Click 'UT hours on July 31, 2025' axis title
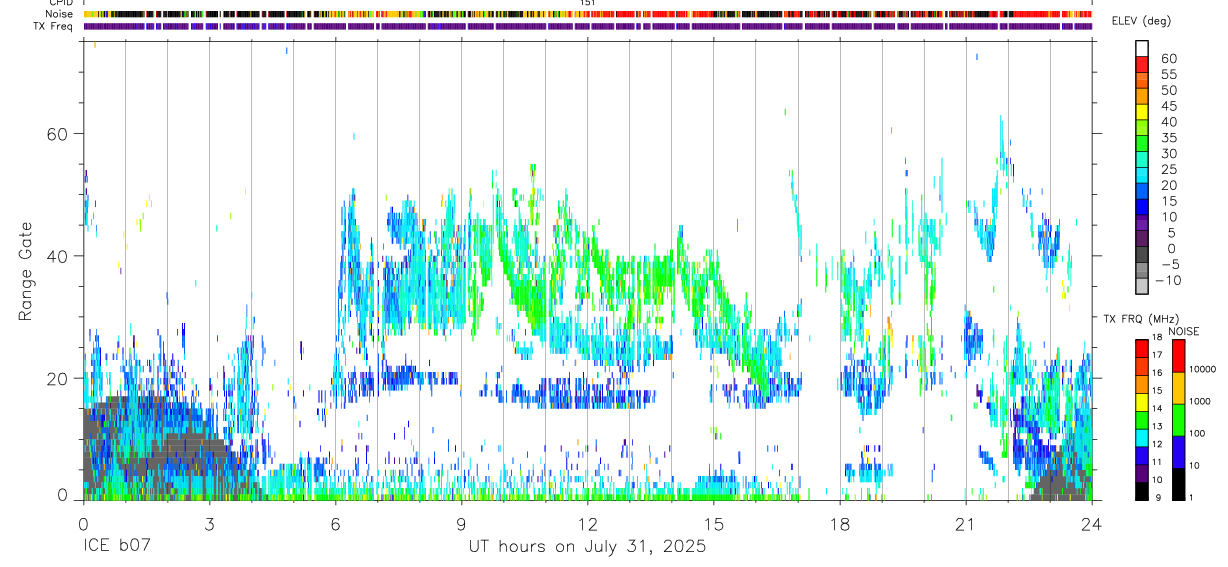Screen dimensions: 1228x567 (587, 547)
